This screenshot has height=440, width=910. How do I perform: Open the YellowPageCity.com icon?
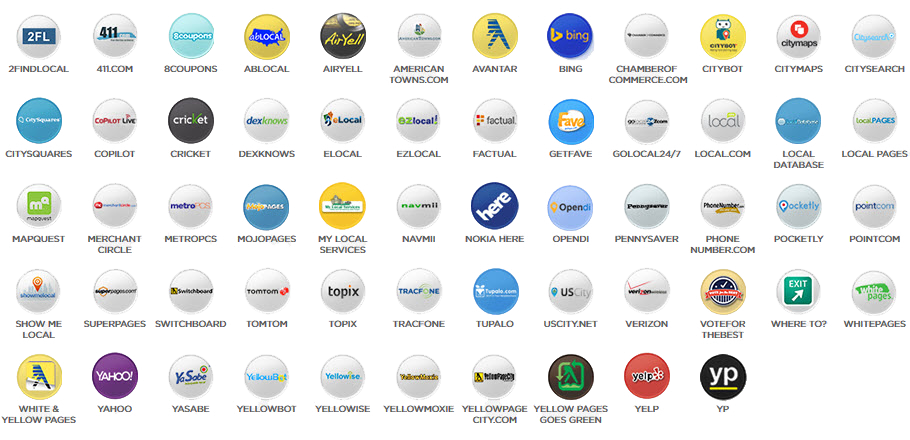494,377
